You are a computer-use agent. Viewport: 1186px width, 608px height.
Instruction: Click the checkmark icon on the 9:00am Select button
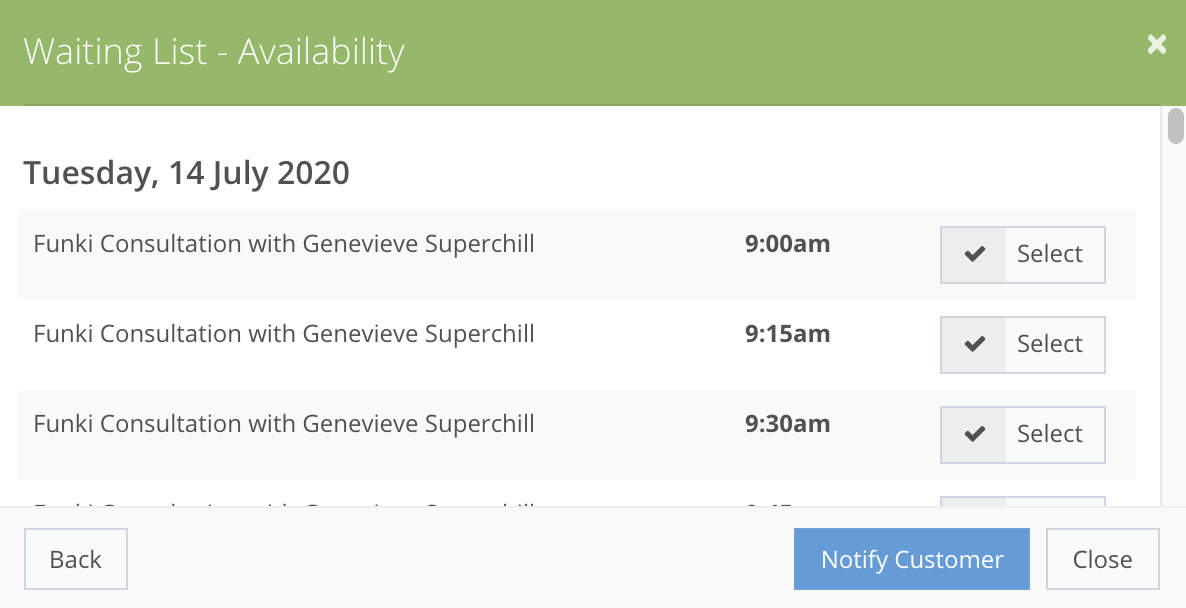(x=973, y=254)
